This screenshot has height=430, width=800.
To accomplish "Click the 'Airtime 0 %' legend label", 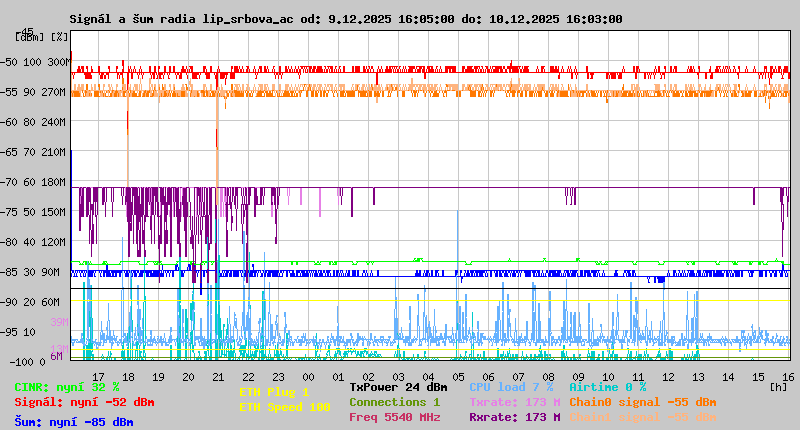I will tap(608, 387).
